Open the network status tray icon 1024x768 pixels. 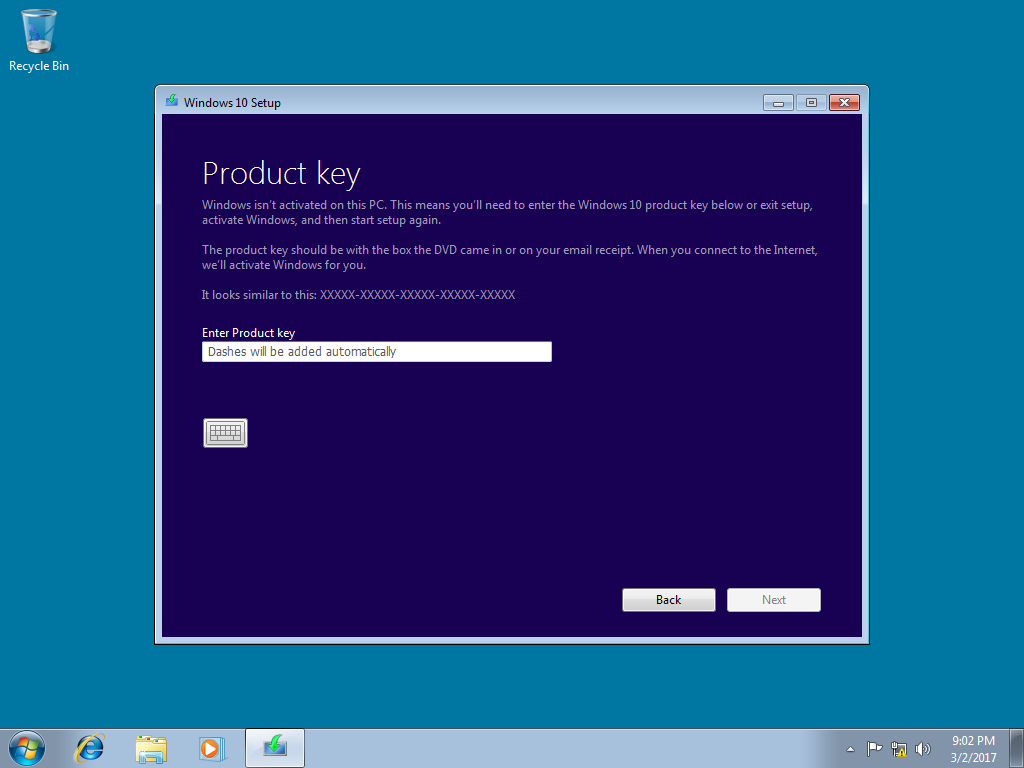[x=899, y=749]
